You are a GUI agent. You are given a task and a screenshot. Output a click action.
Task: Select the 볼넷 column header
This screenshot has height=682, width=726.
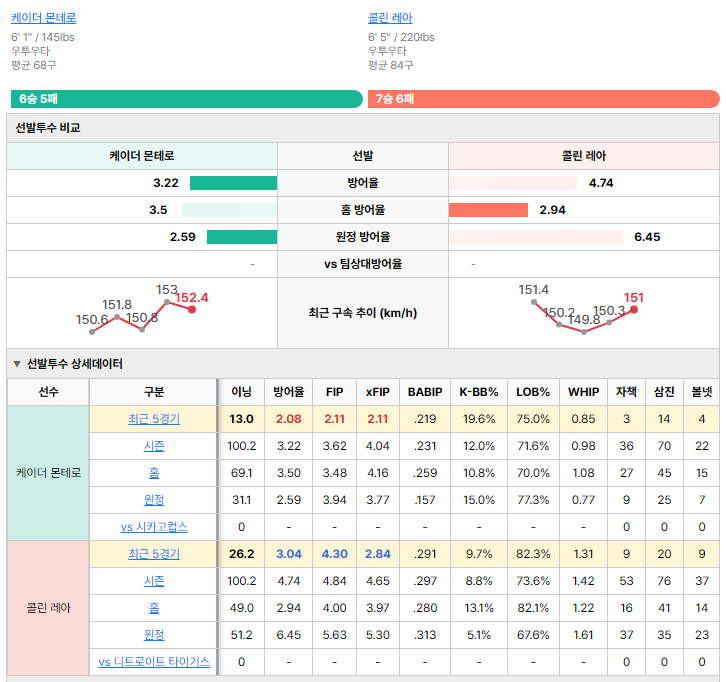pyautogui.click(x=701, y=392)
